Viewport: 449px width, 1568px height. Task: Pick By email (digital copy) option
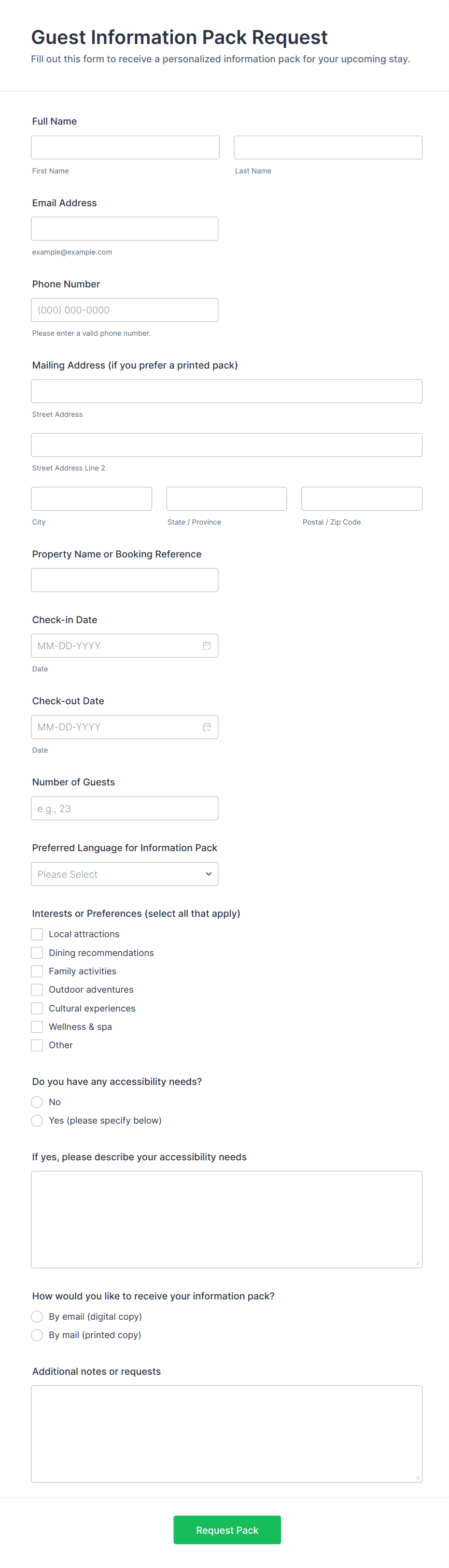37,1316
